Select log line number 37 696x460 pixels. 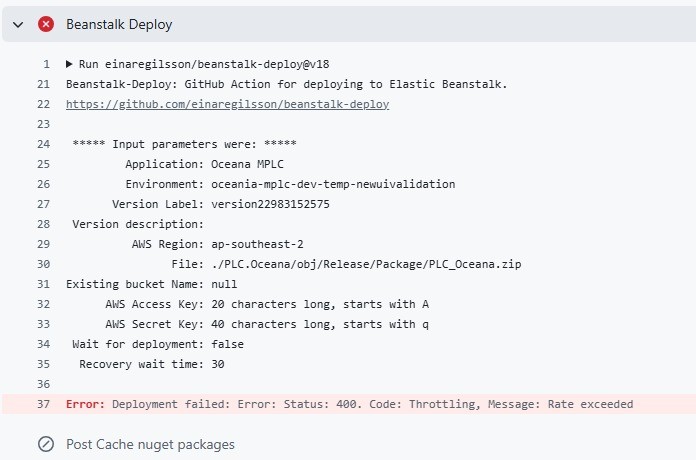click(44, 404)
